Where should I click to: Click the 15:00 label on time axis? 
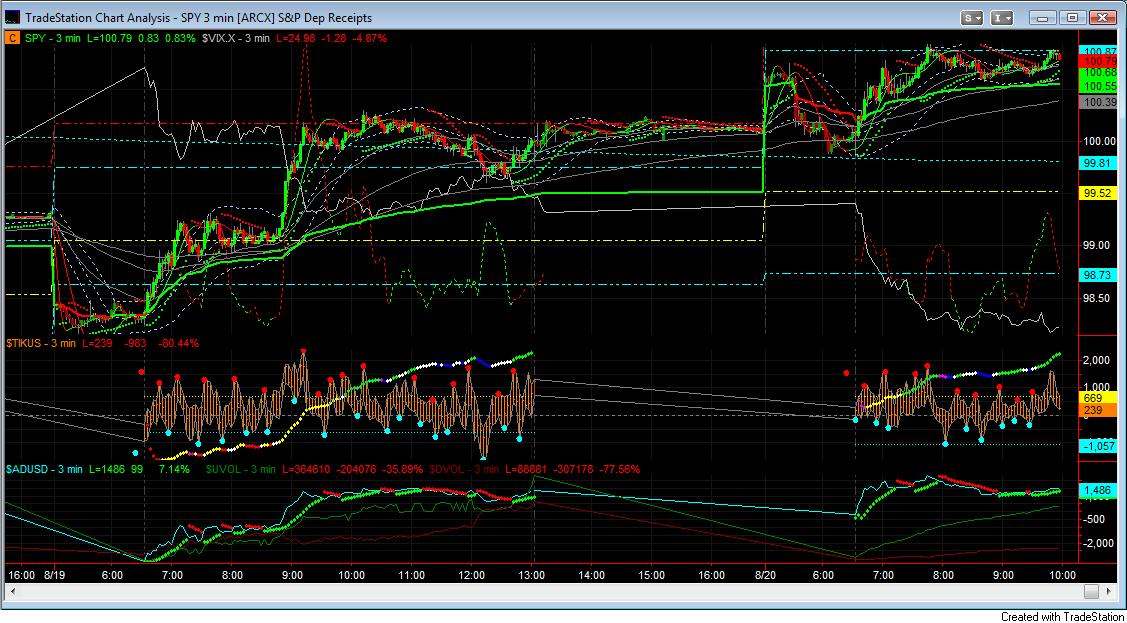tap(649, 574)
